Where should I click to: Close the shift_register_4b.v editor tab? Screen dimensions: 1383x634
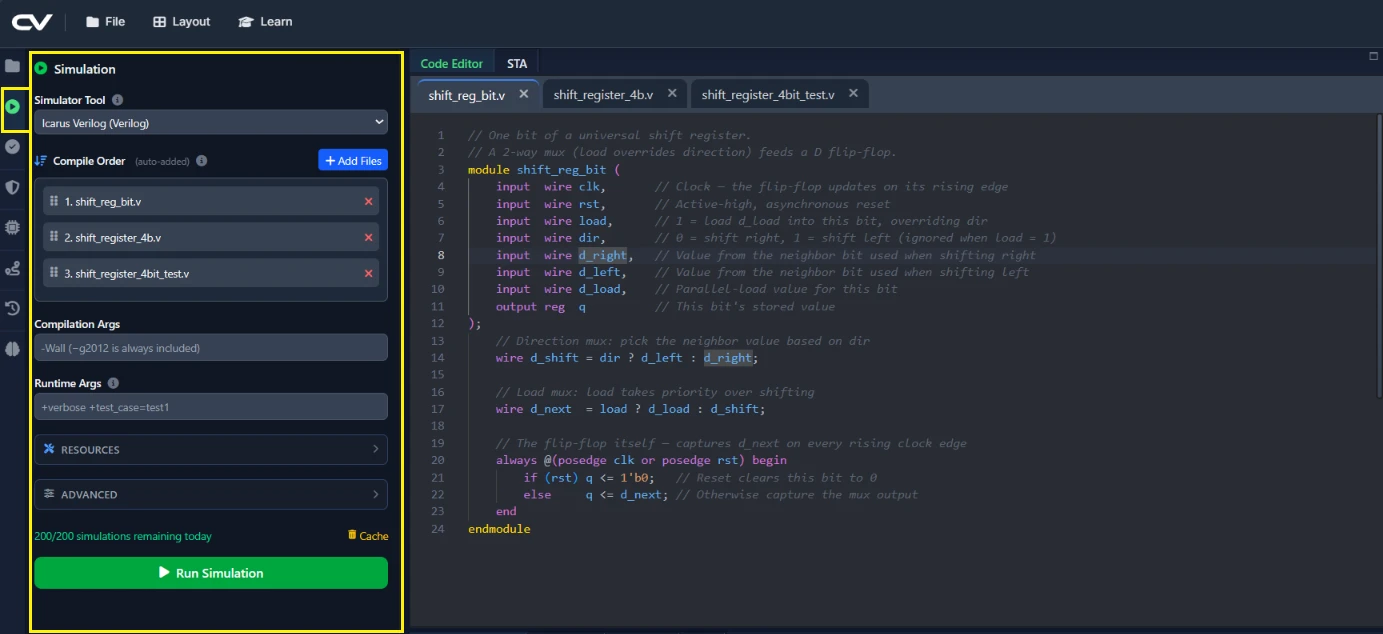point(672,93)
